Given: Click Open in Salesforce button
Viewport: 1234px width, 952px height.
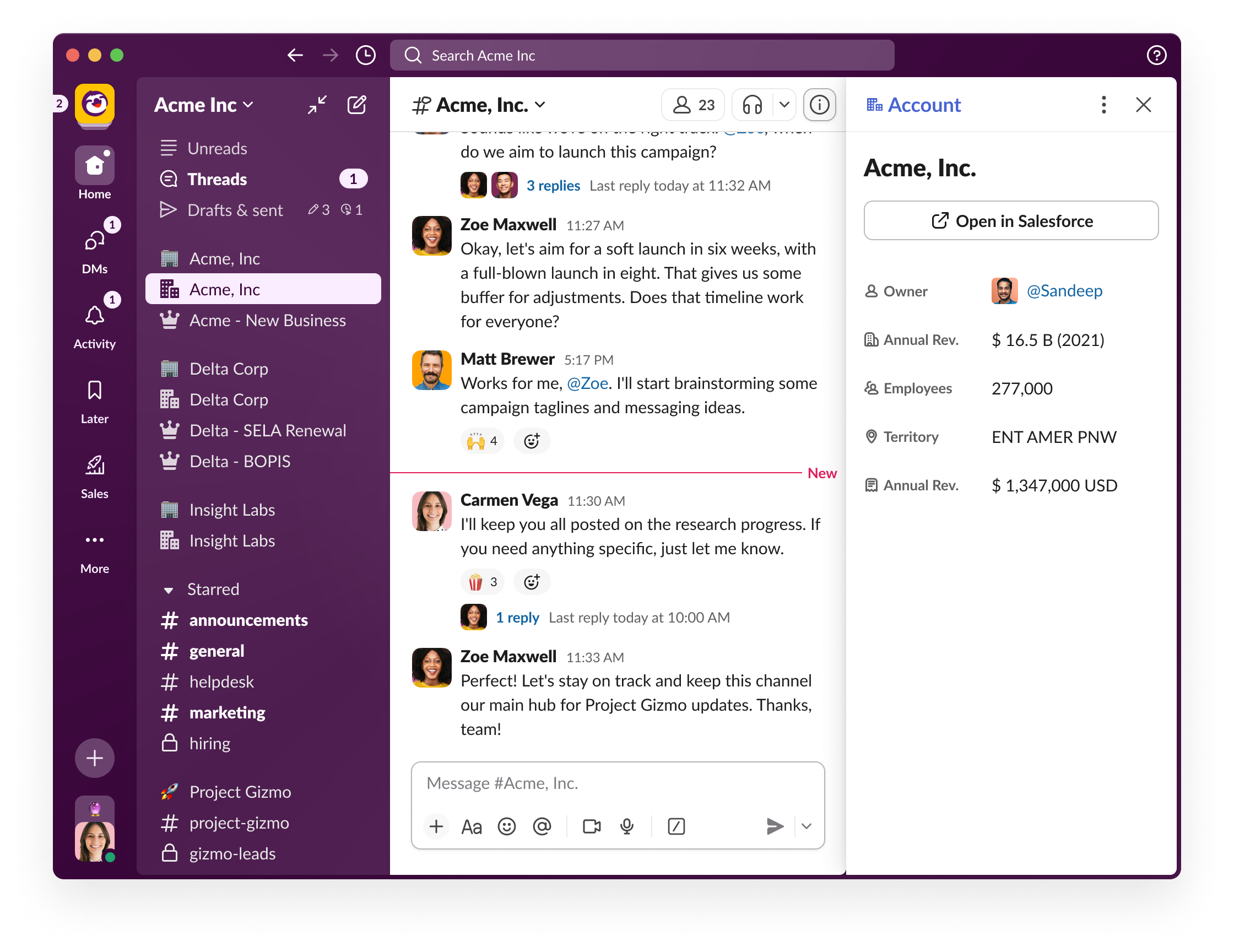Looking at the screenshot, I should (x=1011, y=221).
